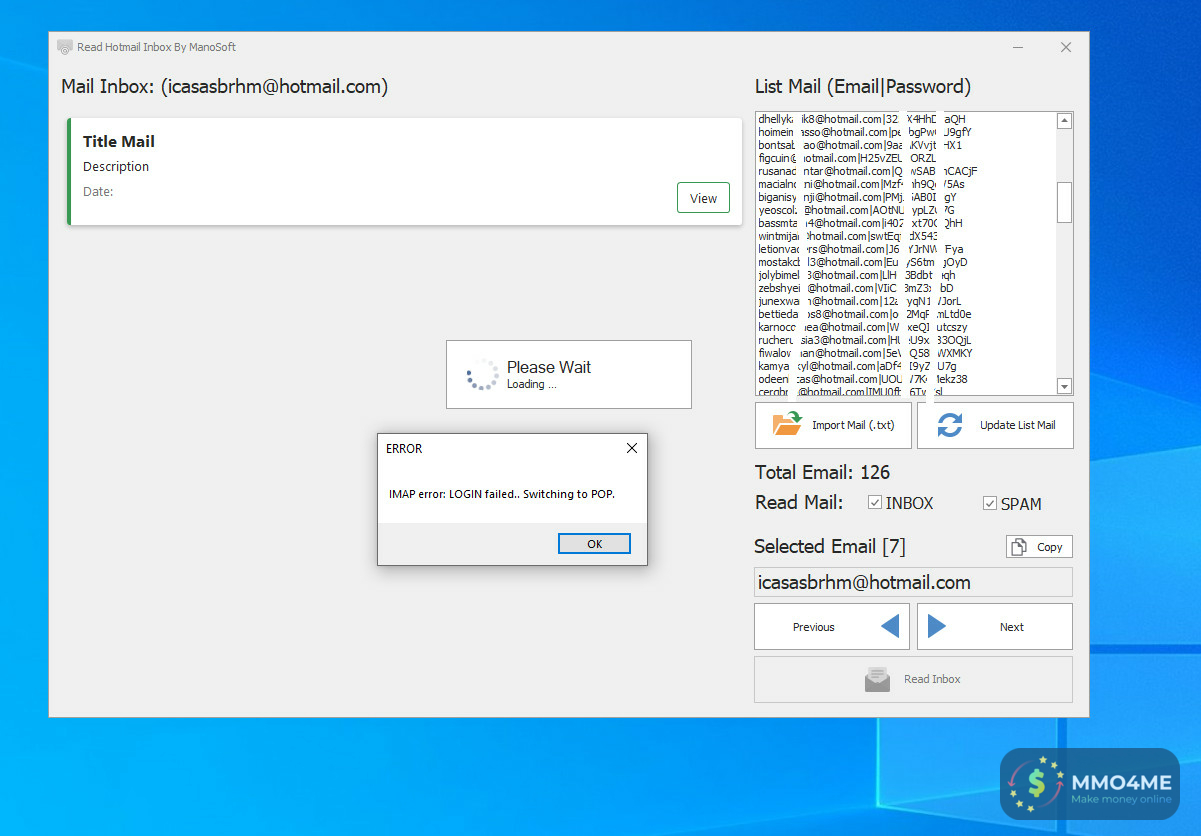1201x836 pixels.
Task: Select the list row starting with fiwalov
Action: pos(906,353)
